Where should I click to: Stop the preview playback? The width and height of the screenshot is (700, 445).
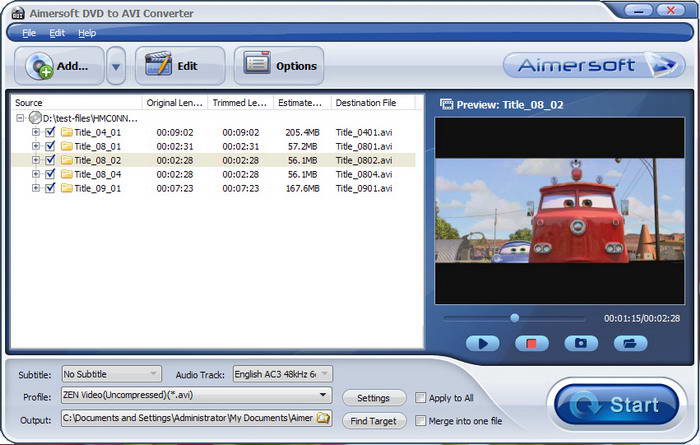[x=532, y=343]
